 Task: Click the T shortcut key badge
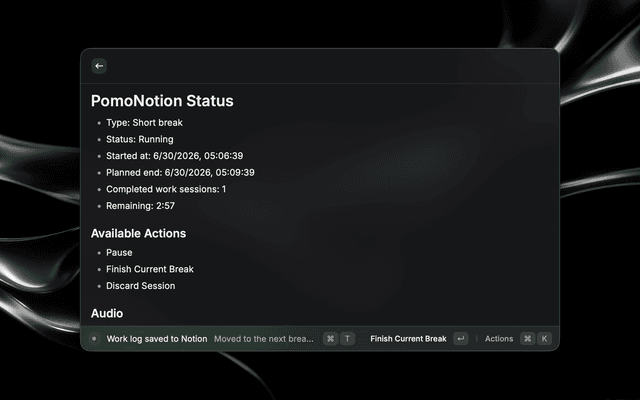coord(348,339)
